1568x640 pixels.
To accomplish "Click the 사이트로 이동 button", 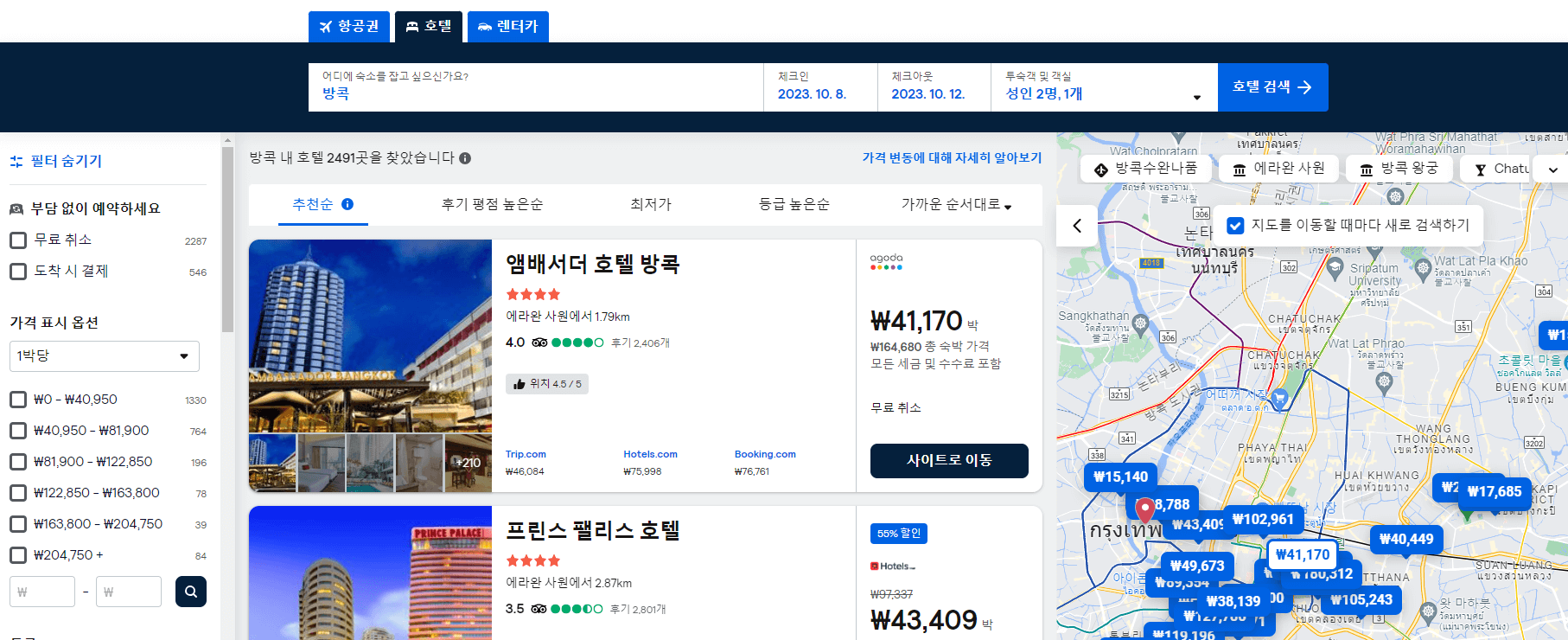I will 949,461.
